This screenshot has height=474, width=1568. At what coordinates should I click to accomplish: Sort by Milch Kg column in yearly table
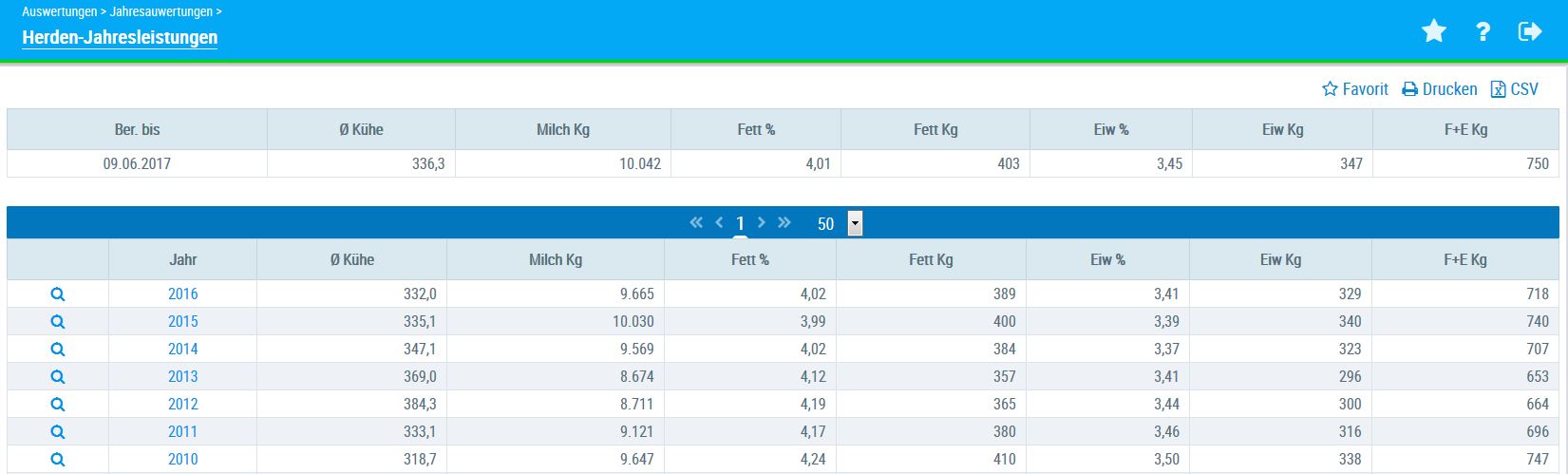[556, 259]
